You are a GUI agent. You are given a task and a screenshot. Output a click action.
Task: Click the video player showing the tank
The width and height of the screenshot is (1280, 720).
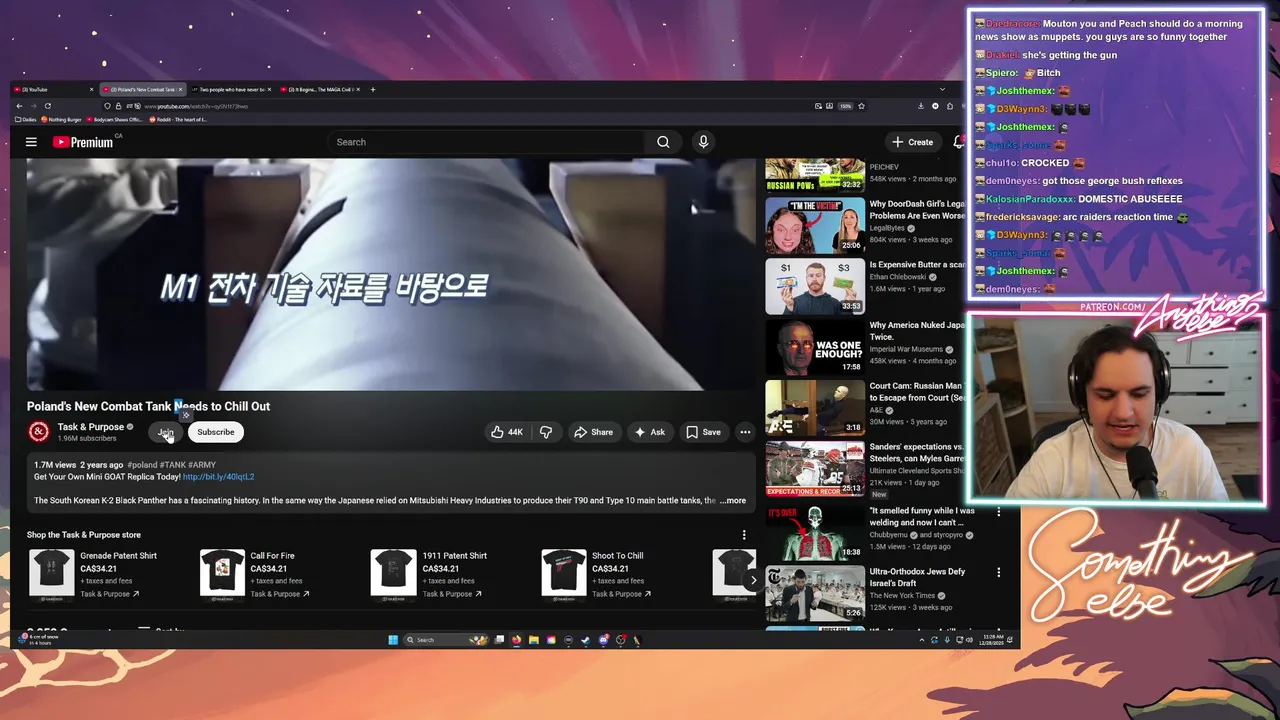[x=391, y=274]
